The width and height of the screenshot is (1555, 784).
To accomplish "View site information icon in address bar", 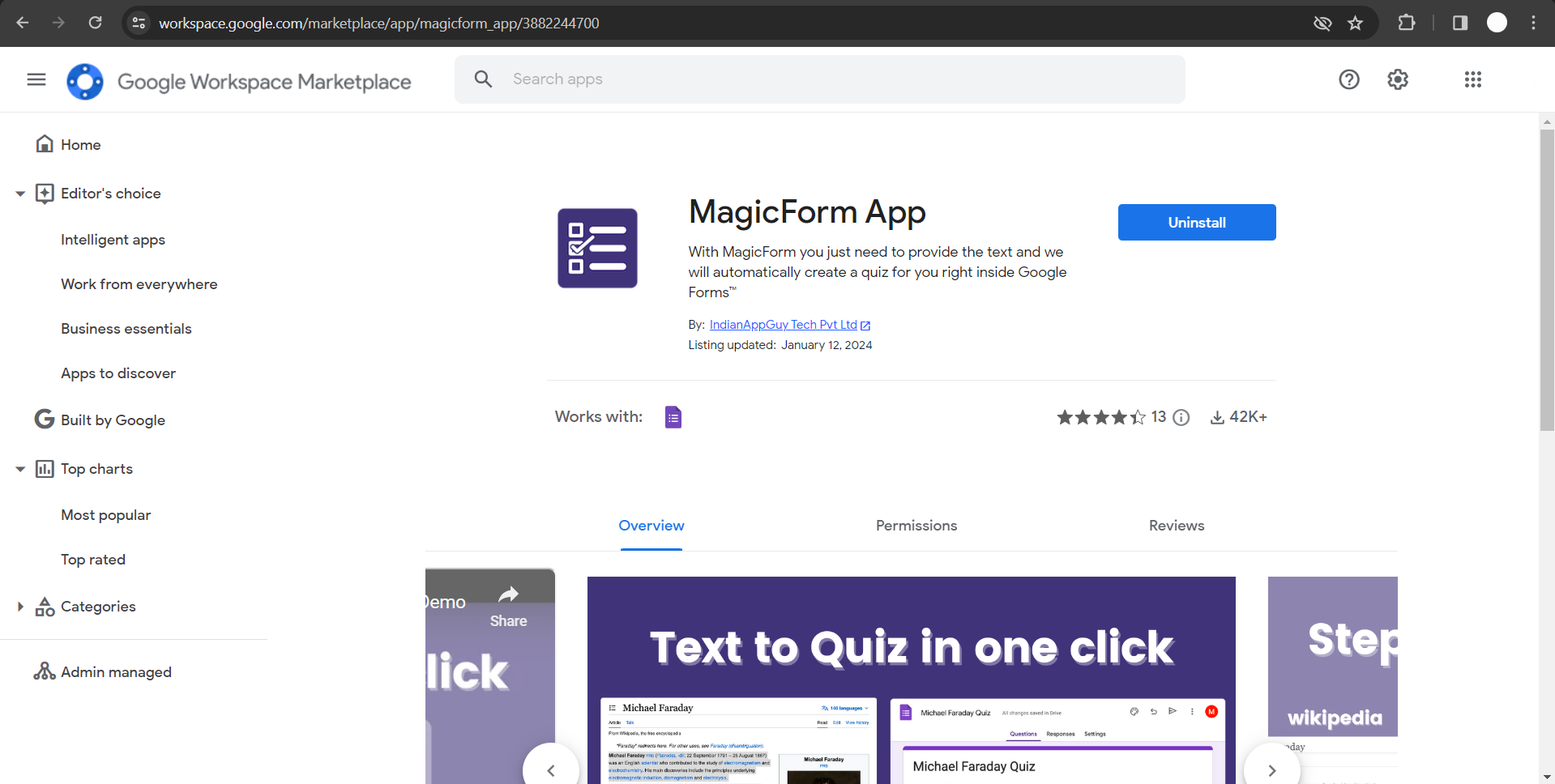I will point(139,23).
